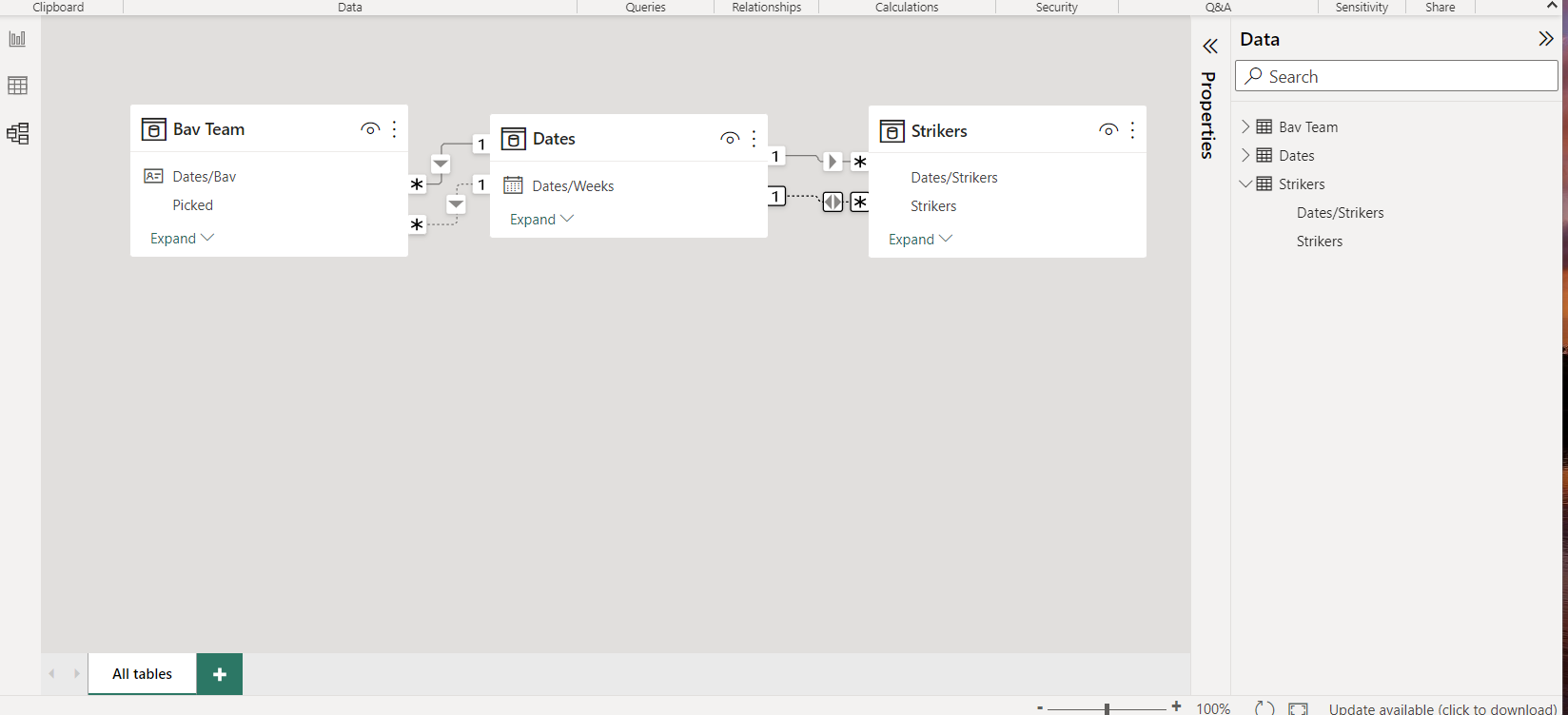This screenshot has width=1568, height=715.
Task: Click the Bav Team table header icon on its card
Action: (154, 129)
